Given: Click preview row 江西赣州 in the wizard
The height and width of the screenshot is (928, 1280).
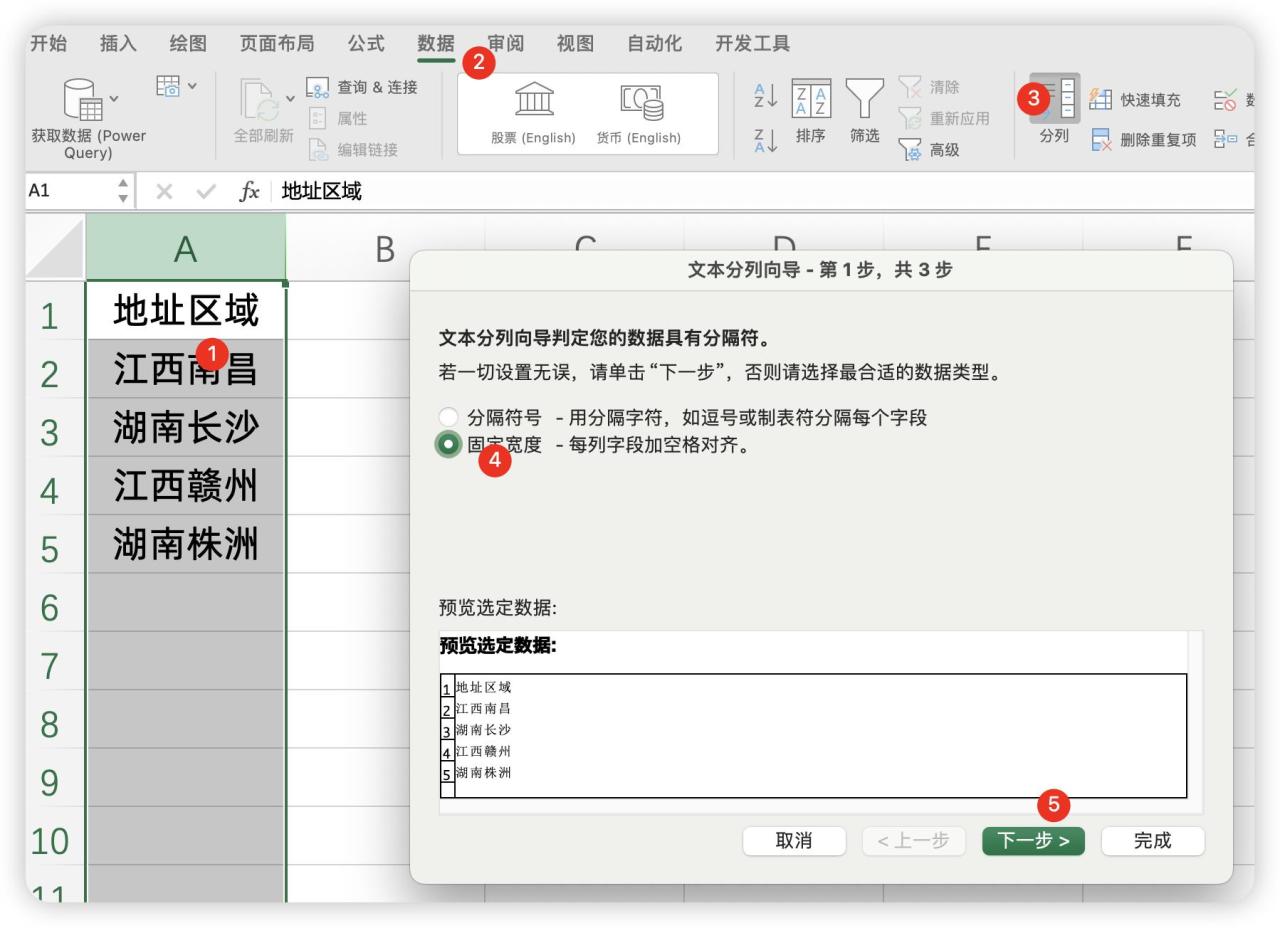Looking at the screenshot, I should coord(483,751).
